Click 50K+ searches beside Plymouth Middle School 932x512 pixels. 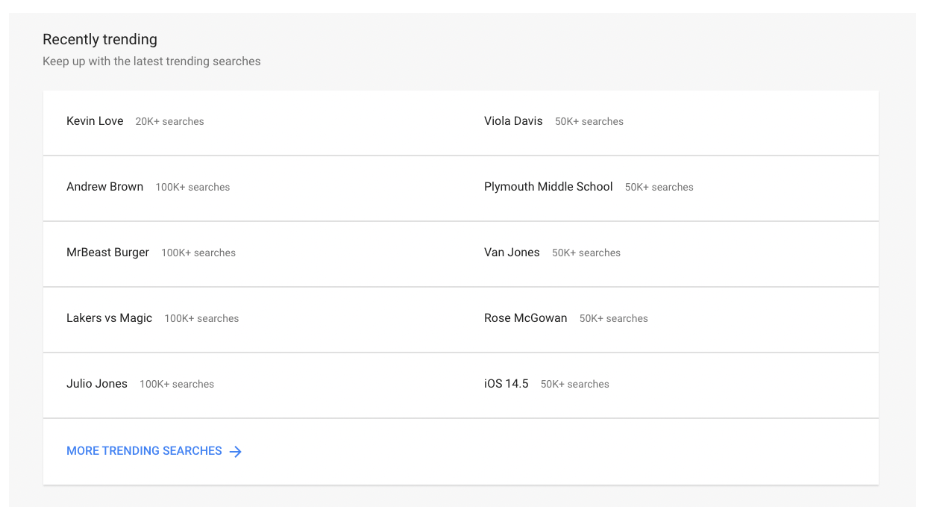click(x=659, y=188)
